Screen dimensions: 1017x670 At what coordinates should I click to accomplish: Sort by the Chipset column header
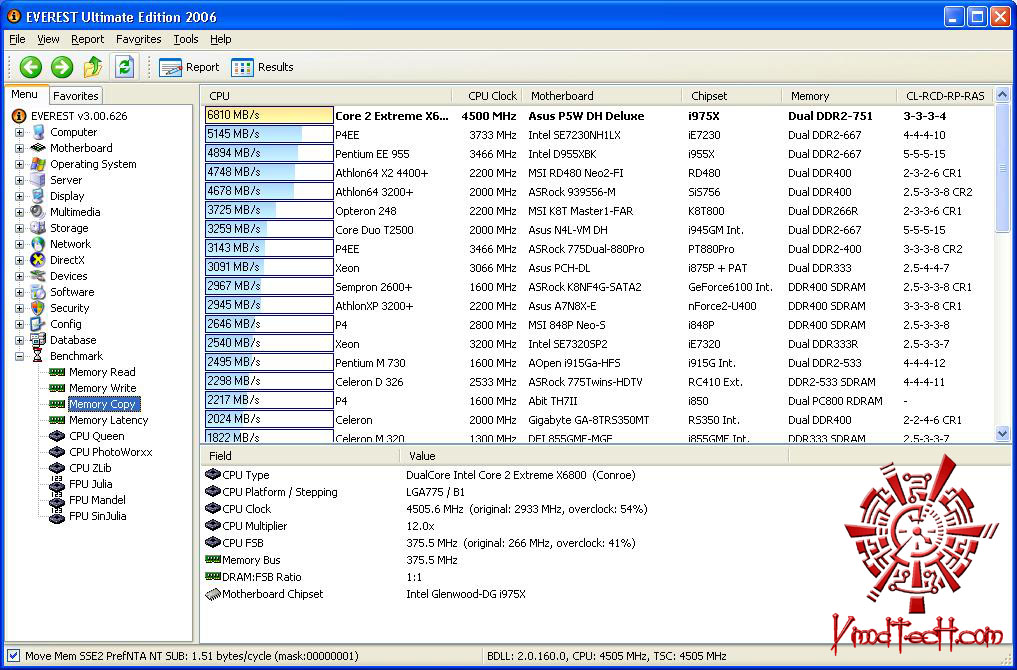coord(732,96)
